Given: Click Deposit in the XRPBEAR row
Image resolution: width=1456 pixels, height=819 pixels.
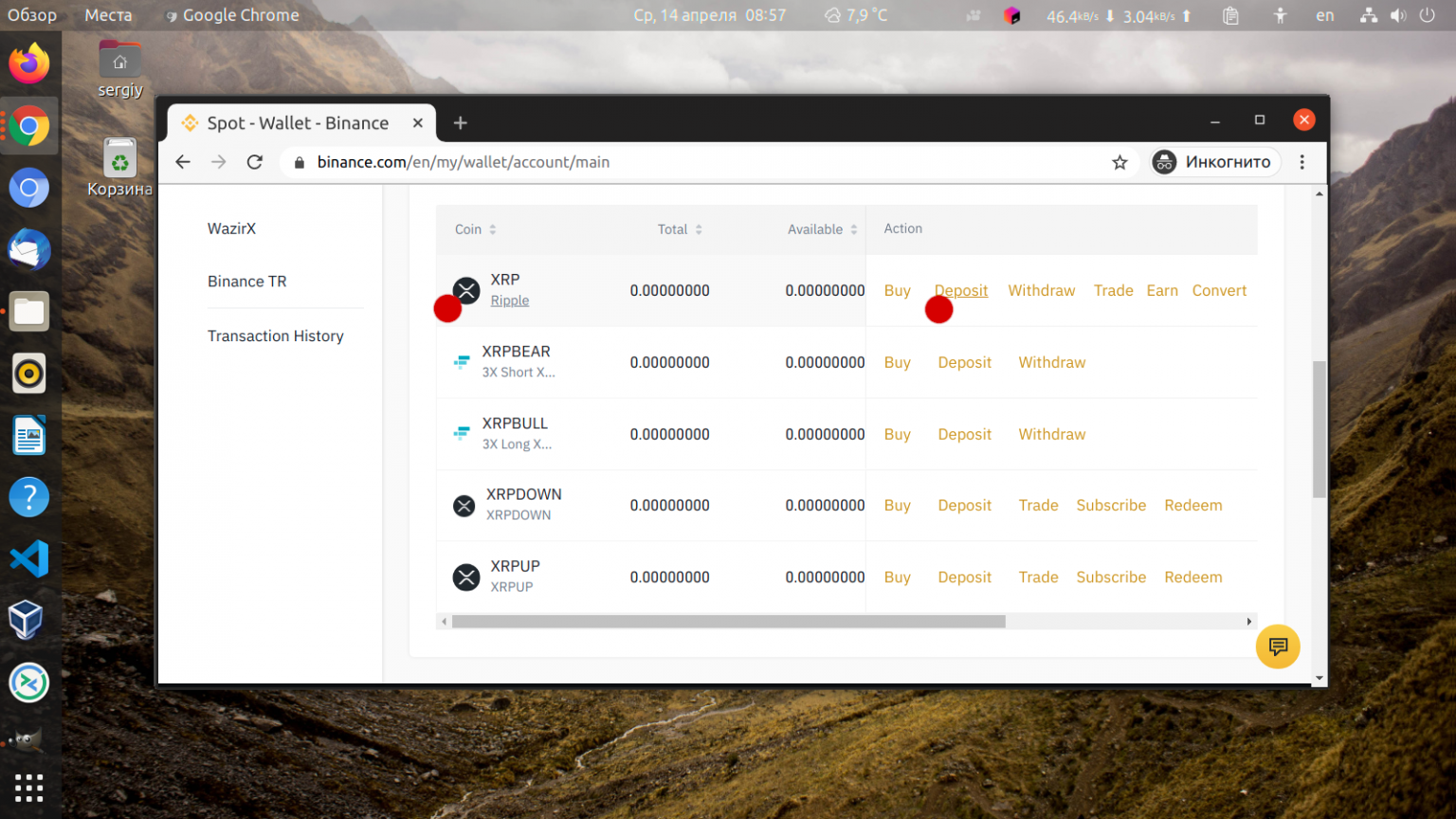Looking at the screenshot, I should (965, 362).
